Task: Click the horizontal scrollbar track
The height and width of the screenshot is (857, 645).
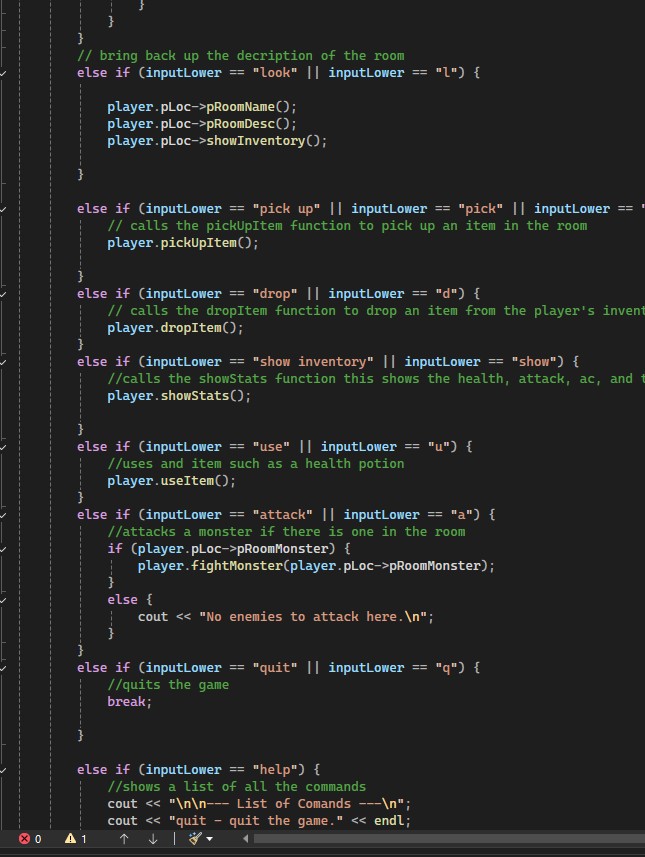Action: click(449, 838)
